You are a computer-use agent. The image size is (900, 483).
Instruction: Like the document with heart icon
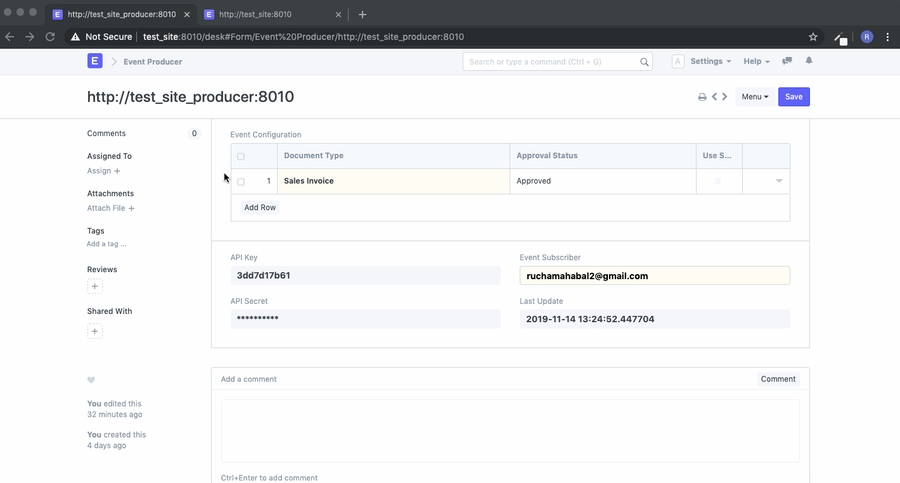[91, 380]
